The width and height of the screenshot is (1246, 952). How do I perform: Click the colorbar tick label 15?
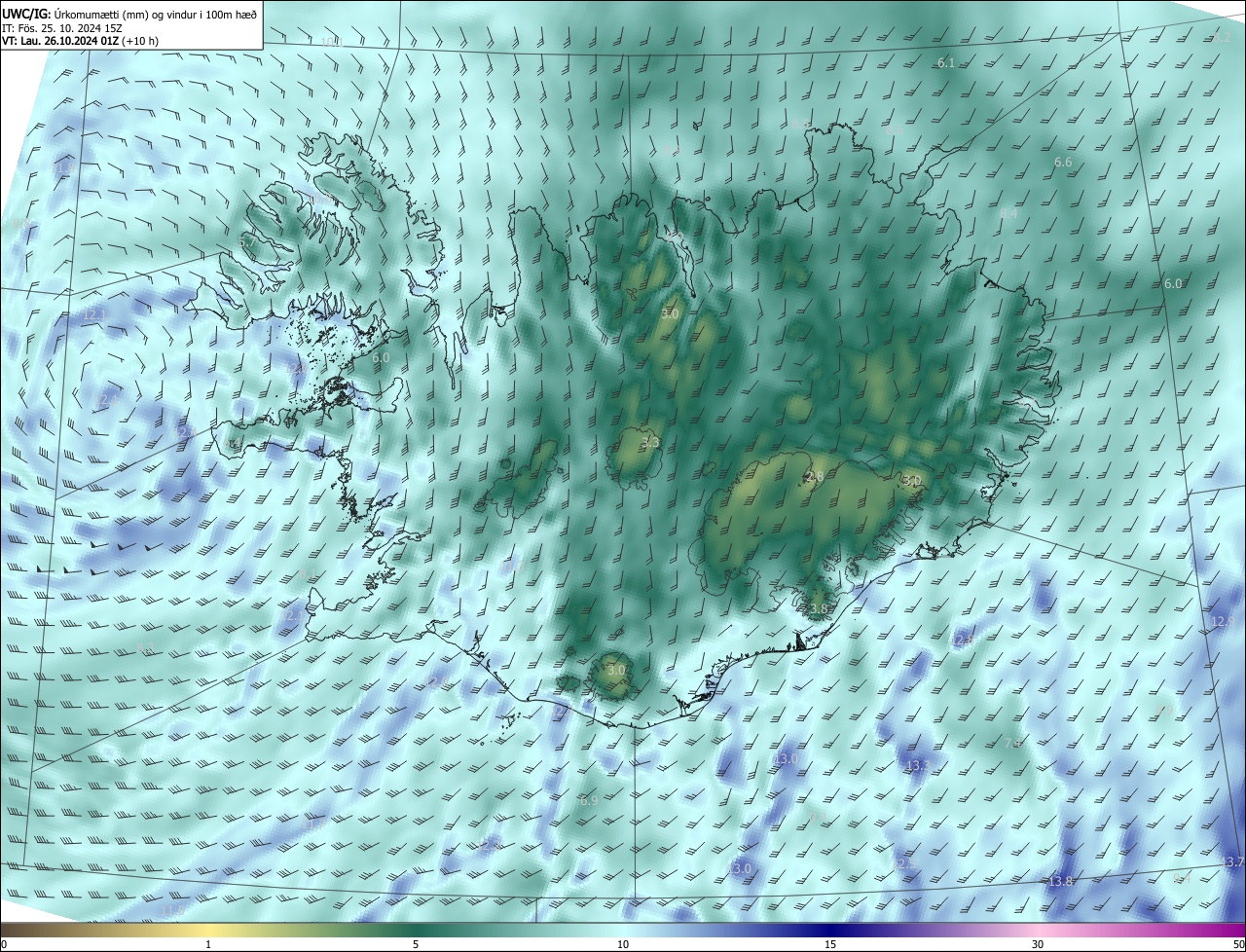pyautogui.click(x=830, y=944)
